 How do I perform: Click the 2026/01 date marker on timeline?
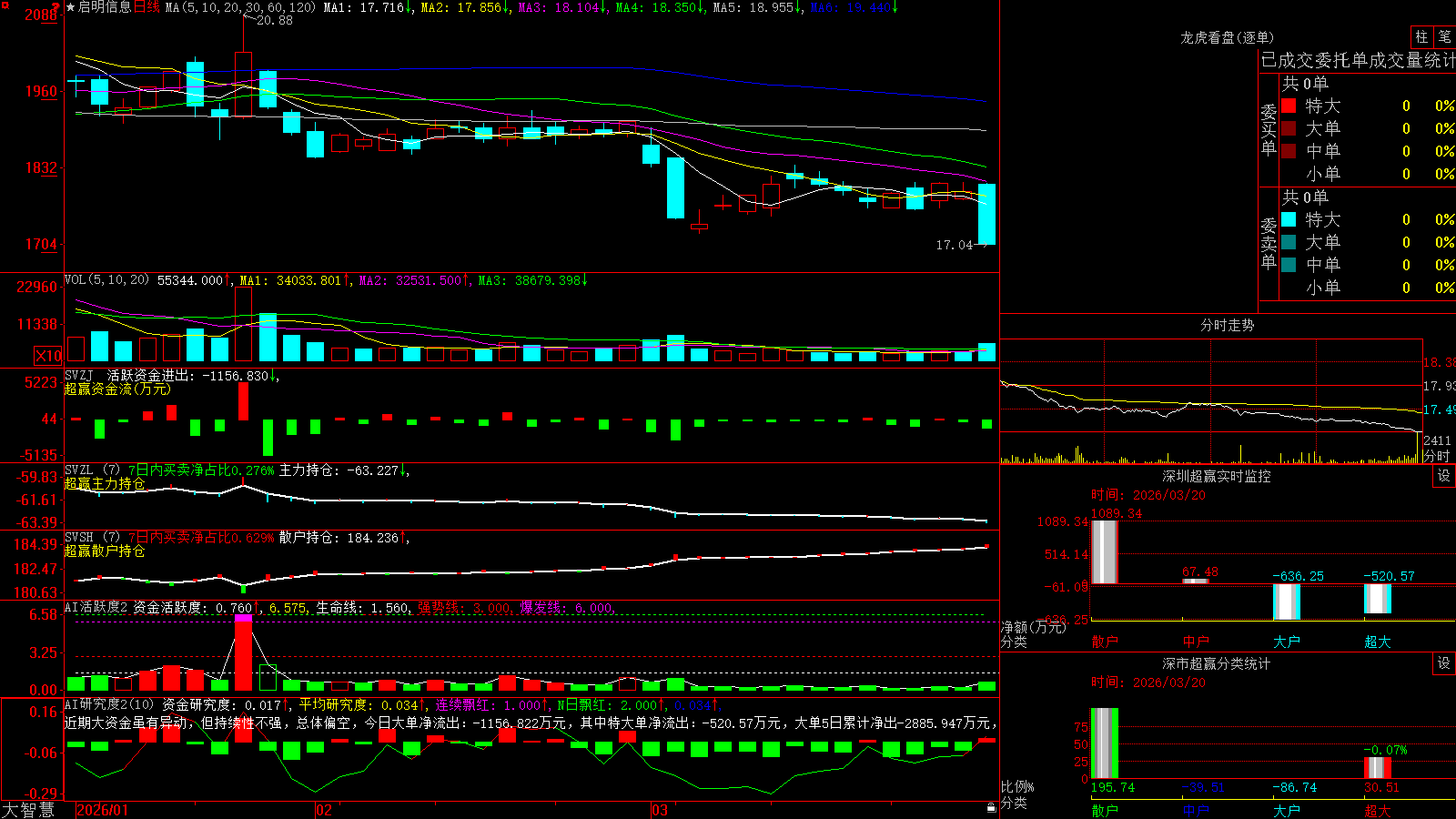click(102, 810)
